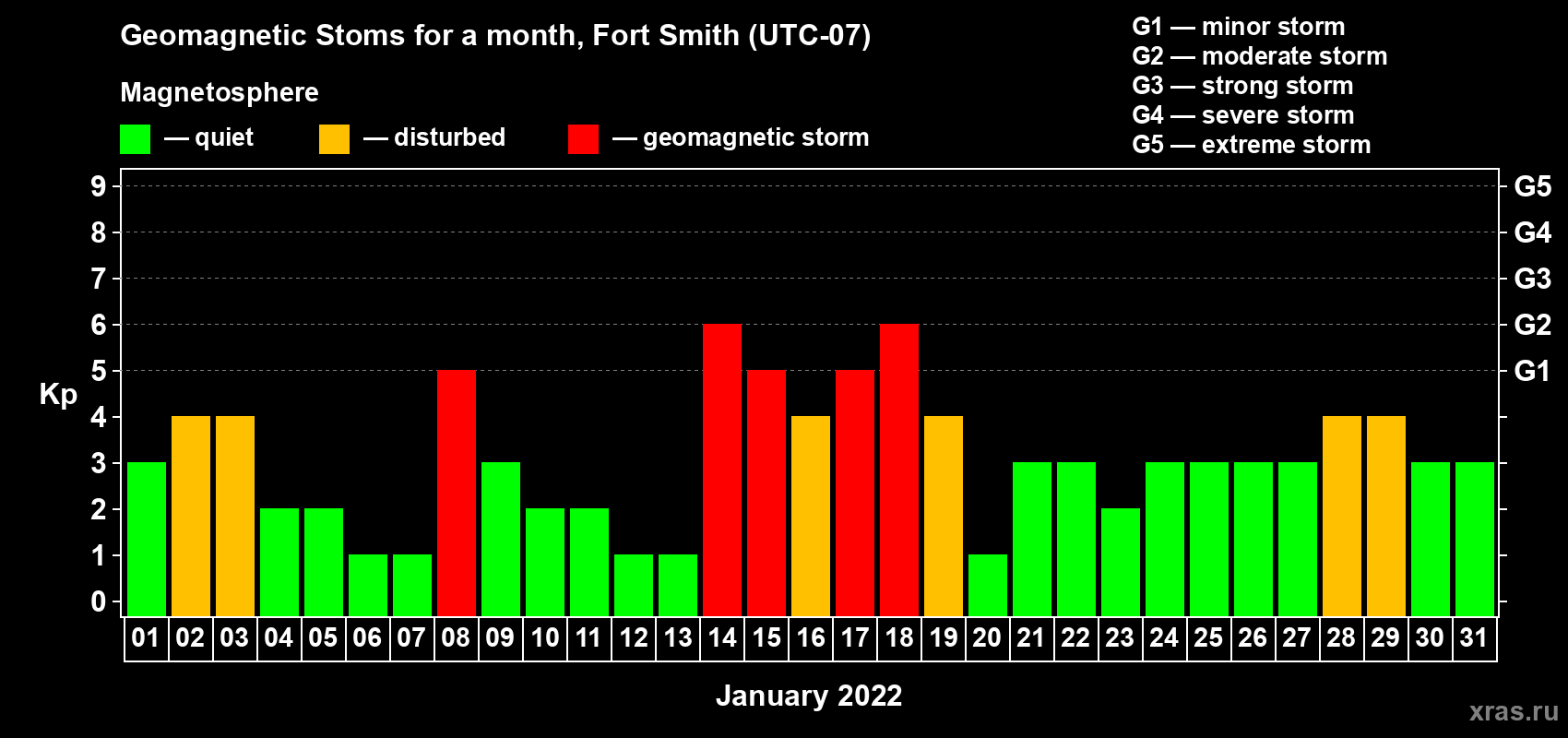Click the red bar for January 08
This screenshot has width=1568, height=738.
pyautogui.click(x=457, y=494)
